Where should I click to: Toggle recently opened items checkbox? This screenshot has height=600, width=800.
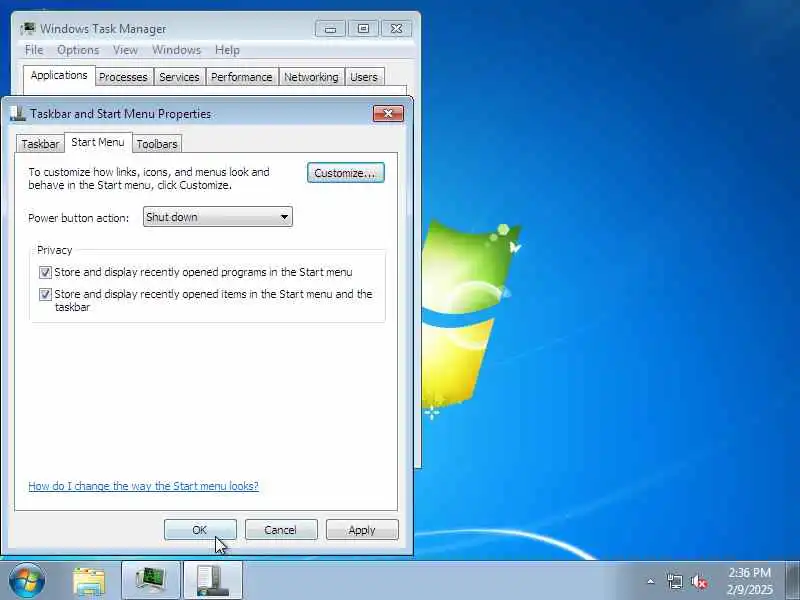(x=45, y=294)
